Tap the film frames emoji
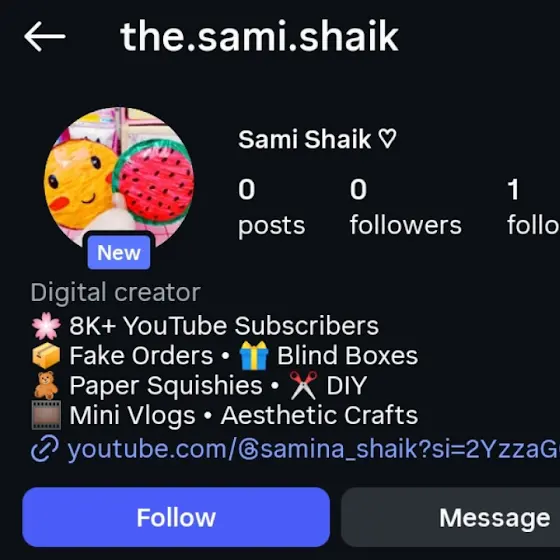 [x=46, y=415]
